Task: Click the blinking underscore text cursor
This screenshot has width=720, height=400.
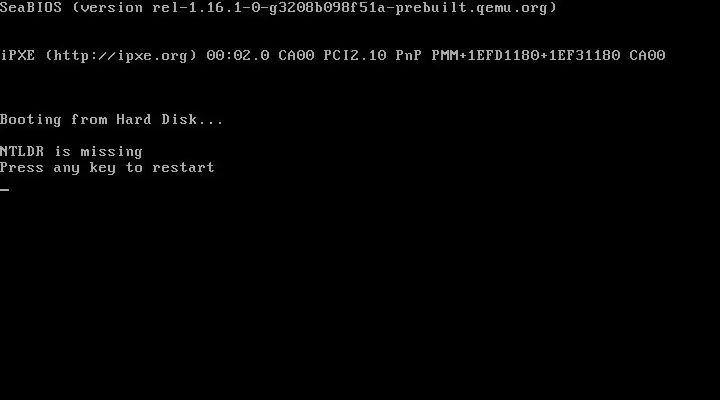Action: point(5,189)
